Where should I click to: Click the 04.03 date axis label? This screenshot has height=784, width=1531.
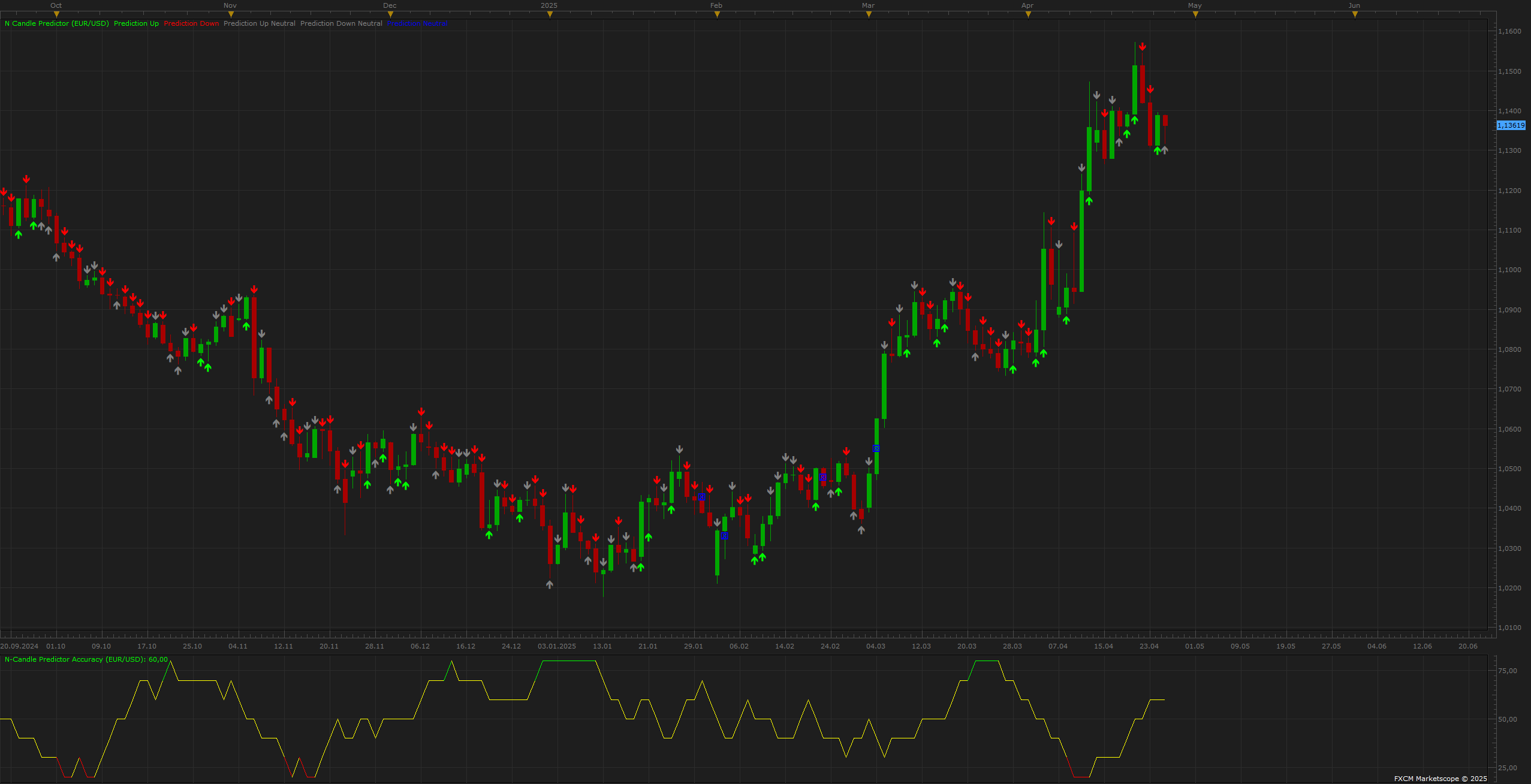(x=876, y=646)
